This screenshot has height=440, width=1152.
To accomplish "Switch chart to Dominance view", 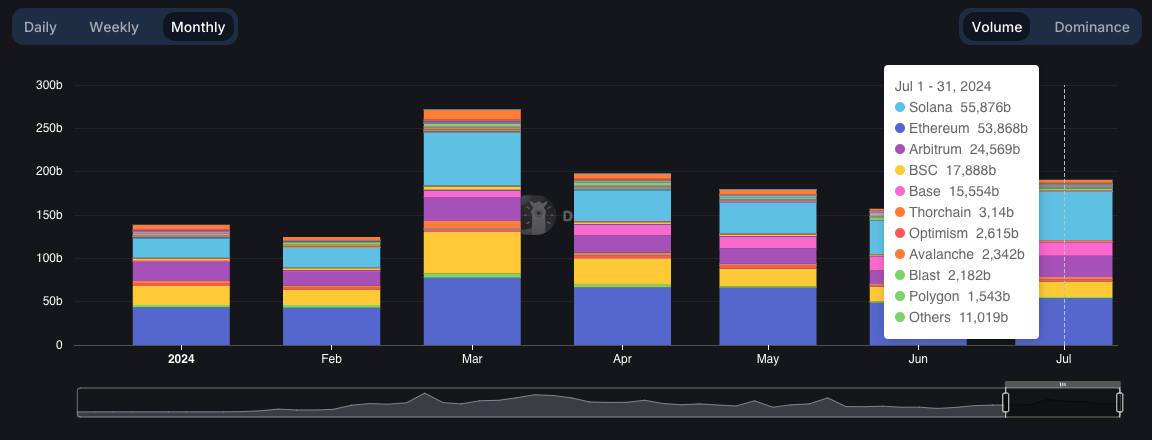I will (x=1091, y=27).
